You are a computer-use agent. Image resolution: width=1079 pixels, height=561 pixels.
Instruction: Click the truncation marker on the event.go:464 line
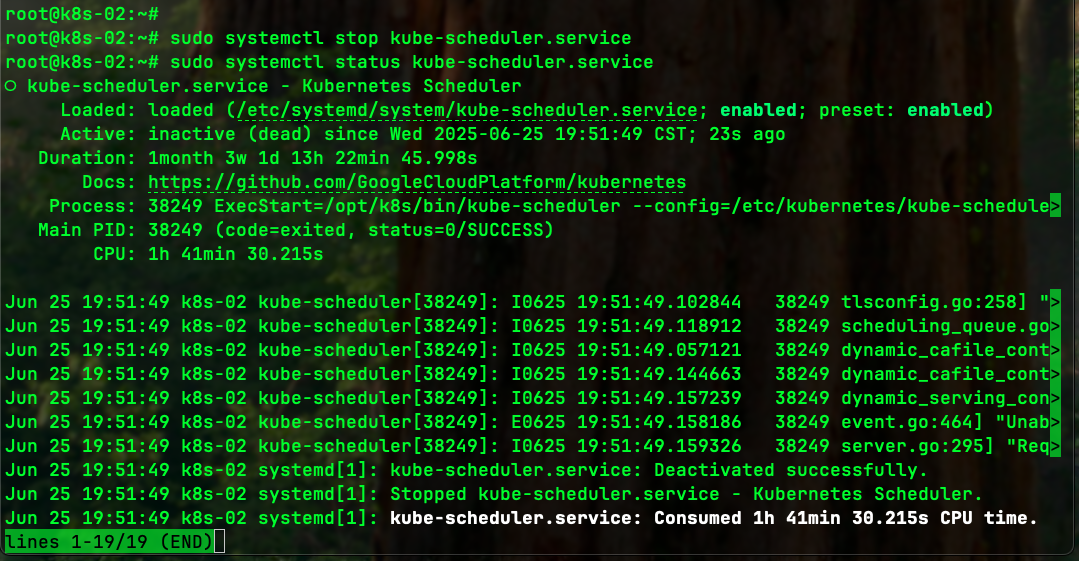tap(1055, 422)
